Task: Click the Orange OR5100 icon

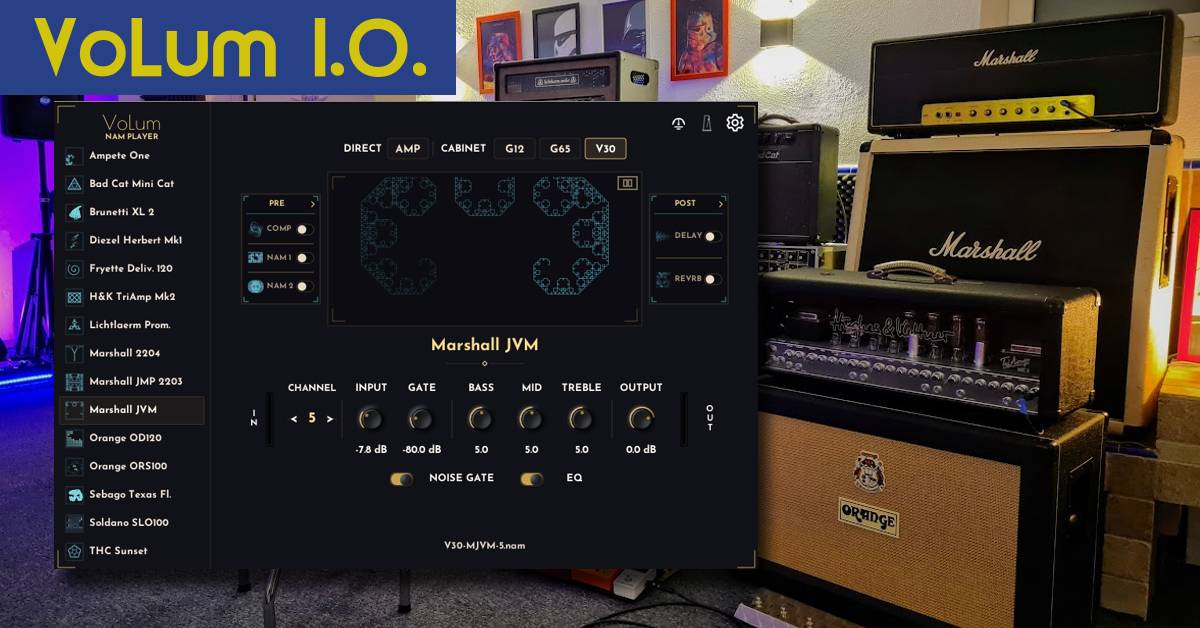Action: (x=74, y=466)
